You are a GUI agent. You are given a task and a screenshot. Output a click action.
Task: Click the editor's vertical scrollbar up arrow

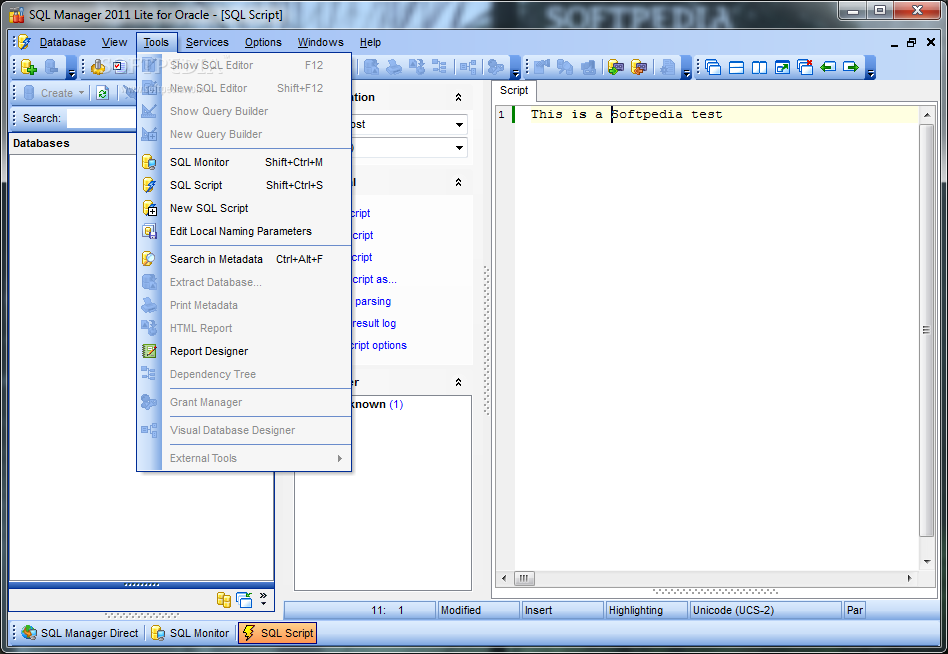coord(927,115)
